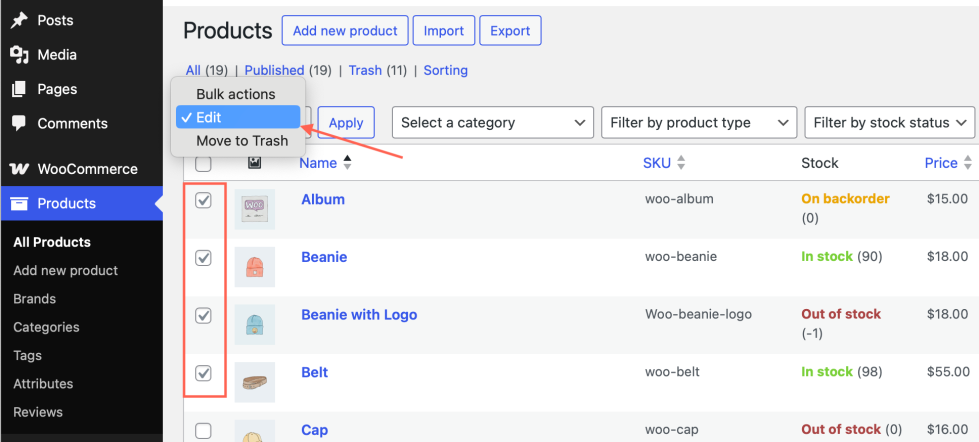Choose Move to Trash from bulk actions

(x=242, y=141)
